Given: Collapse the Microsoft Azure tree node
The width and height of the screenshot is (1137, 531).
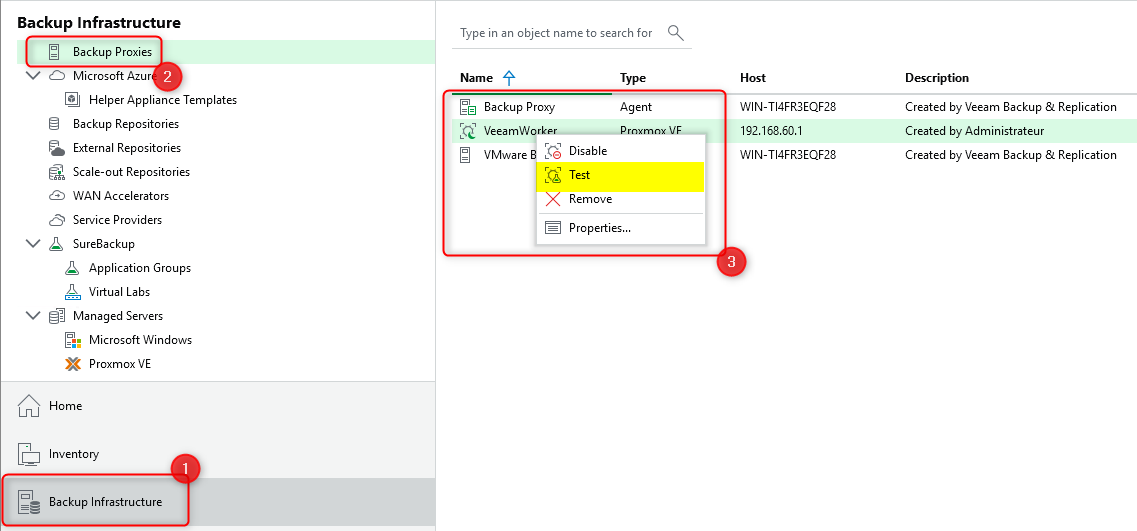Looking at the screenshot, I should (x=33, y=75).
